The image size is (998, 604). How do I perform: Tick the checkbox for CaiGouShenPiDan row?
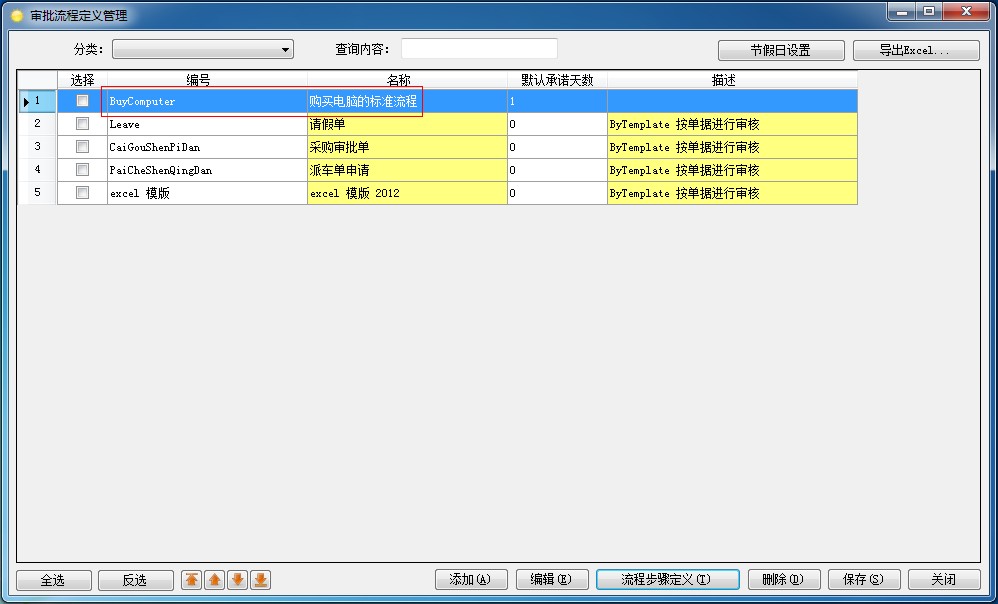point(82,146)
